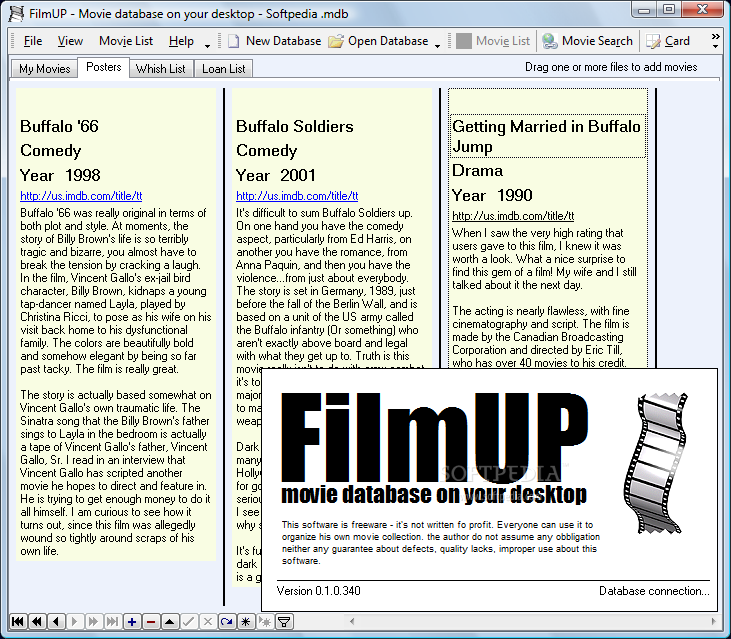Jump forward multiple records with double-right arrow
This screenshot has height=639, width=731.
click(x=94, y=621)
